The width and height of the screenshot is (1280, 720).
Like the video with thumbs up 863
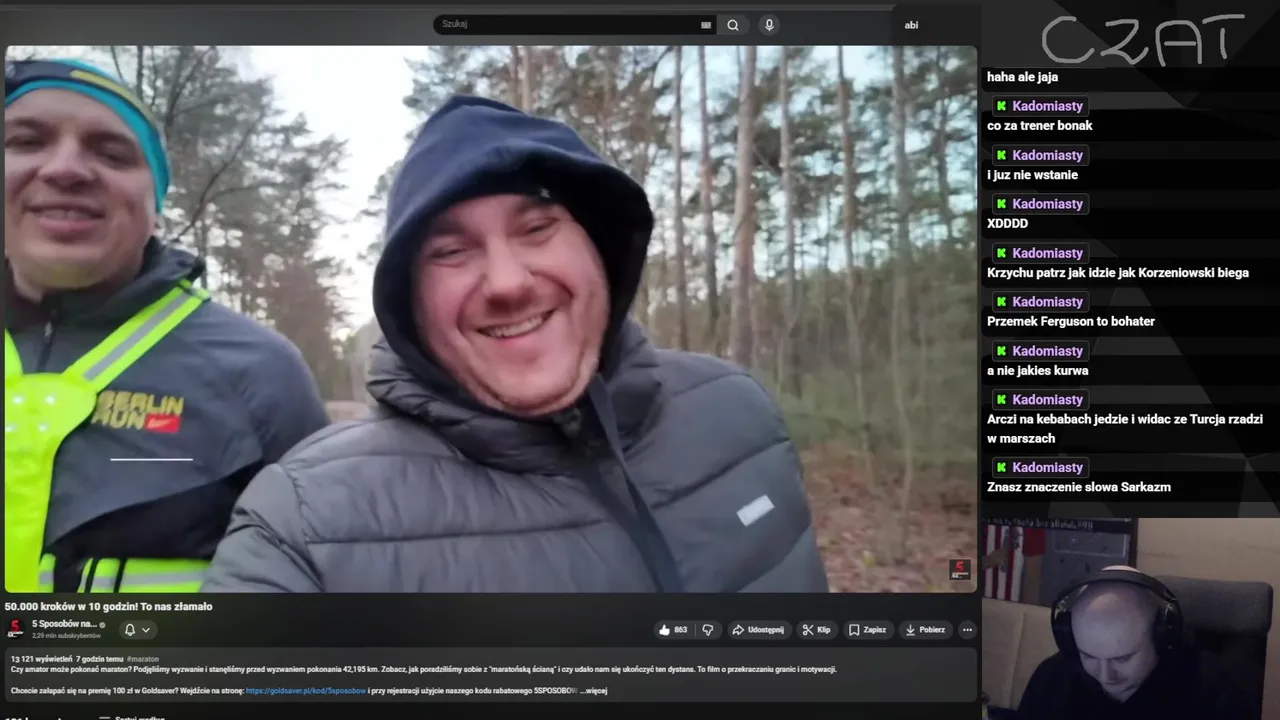coord(673,630)
